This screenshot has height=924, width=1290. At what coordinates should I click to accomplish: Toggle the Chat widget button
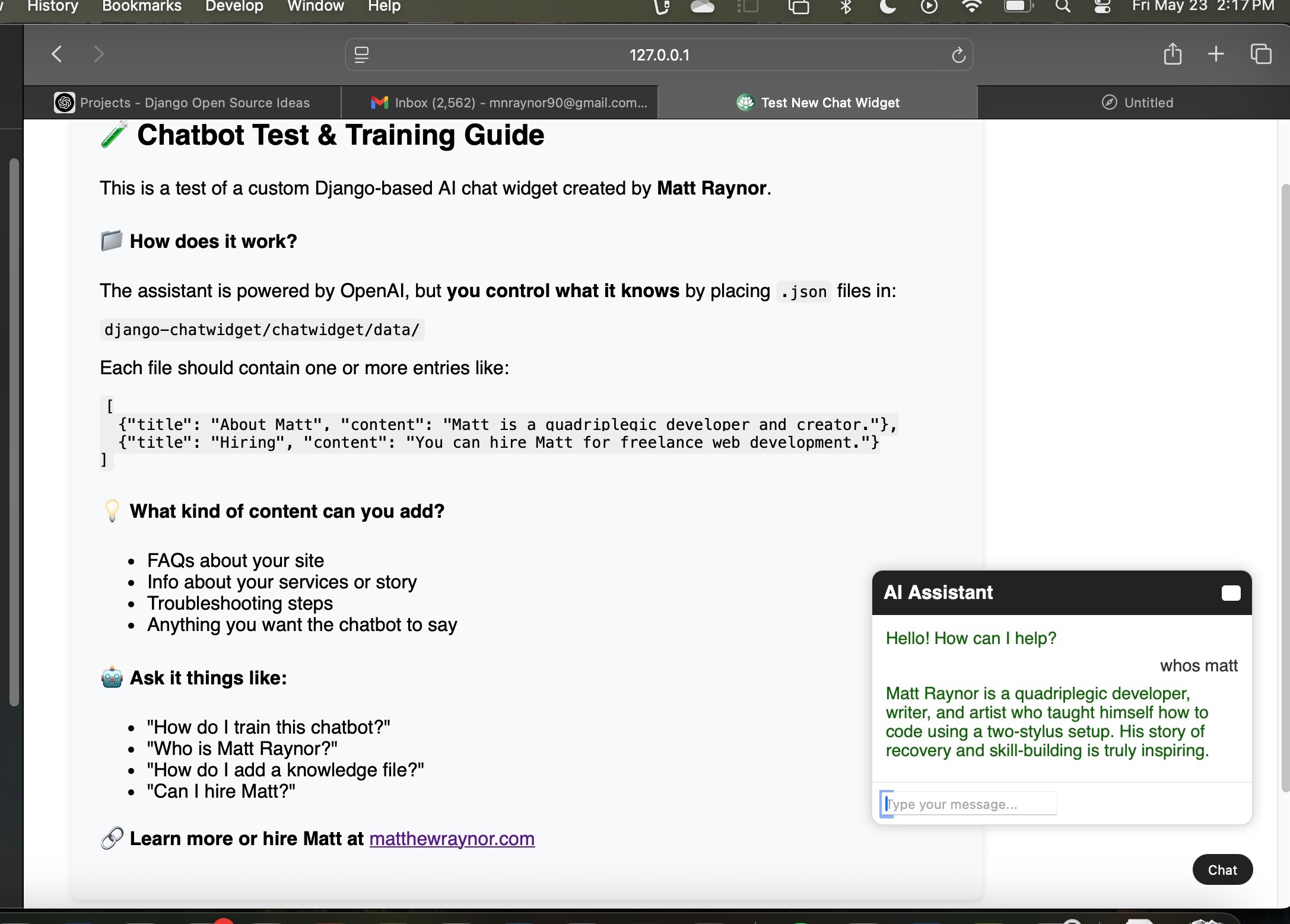(1222, 869)
